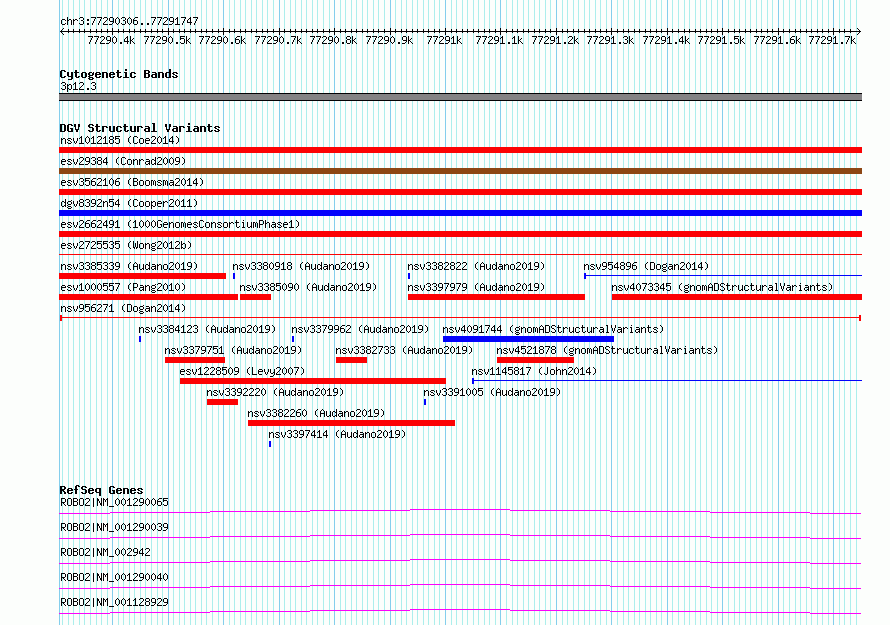Open esv3562106 (Boomsma2014) variant label

(132, 182)
